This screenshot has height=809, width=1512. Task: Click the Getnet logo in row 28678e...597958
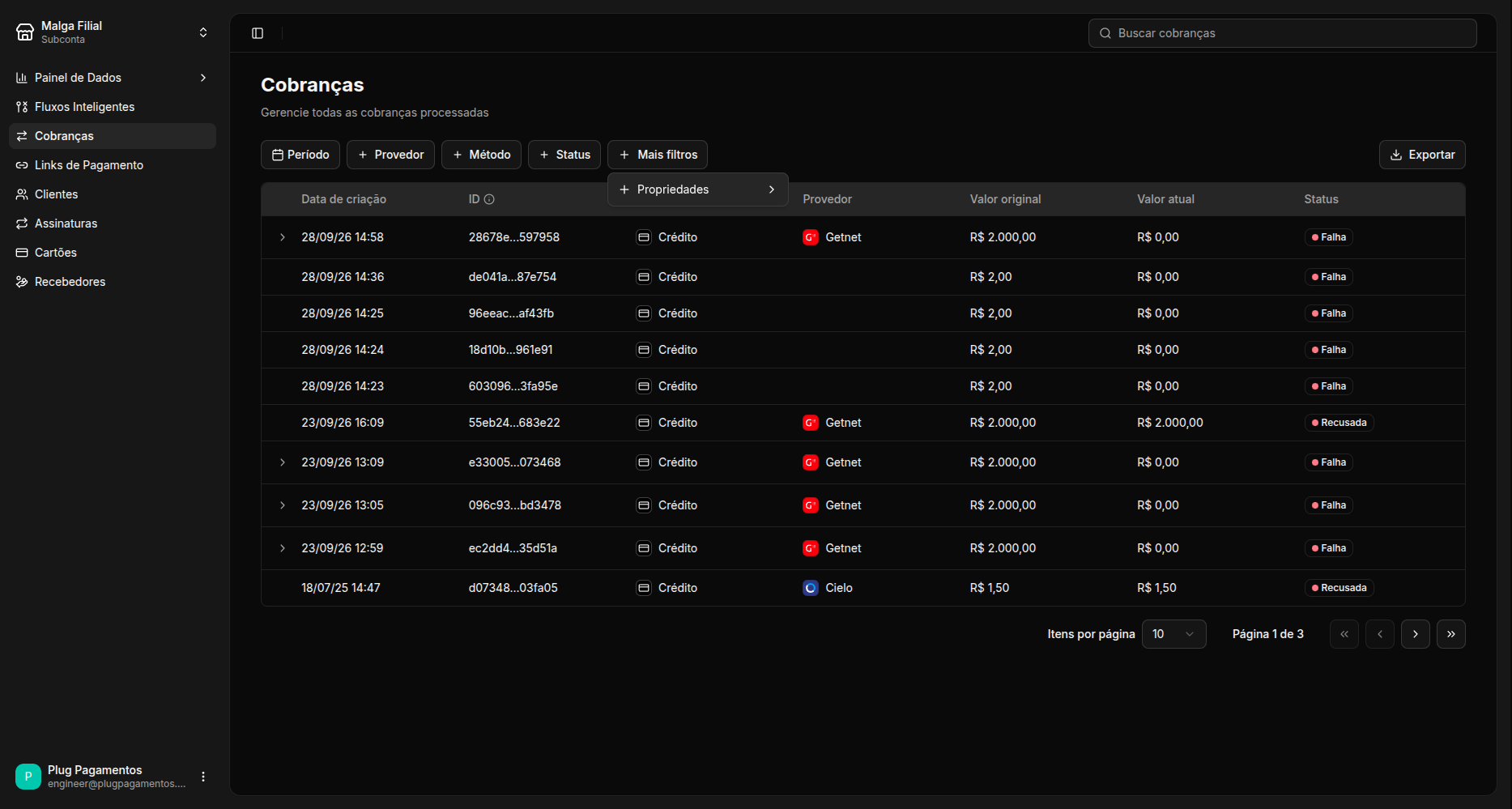[810, 237]
